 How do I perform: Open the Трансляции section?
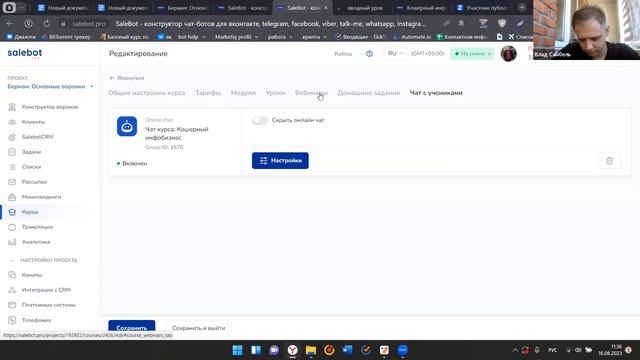click(x=37, y=227)
